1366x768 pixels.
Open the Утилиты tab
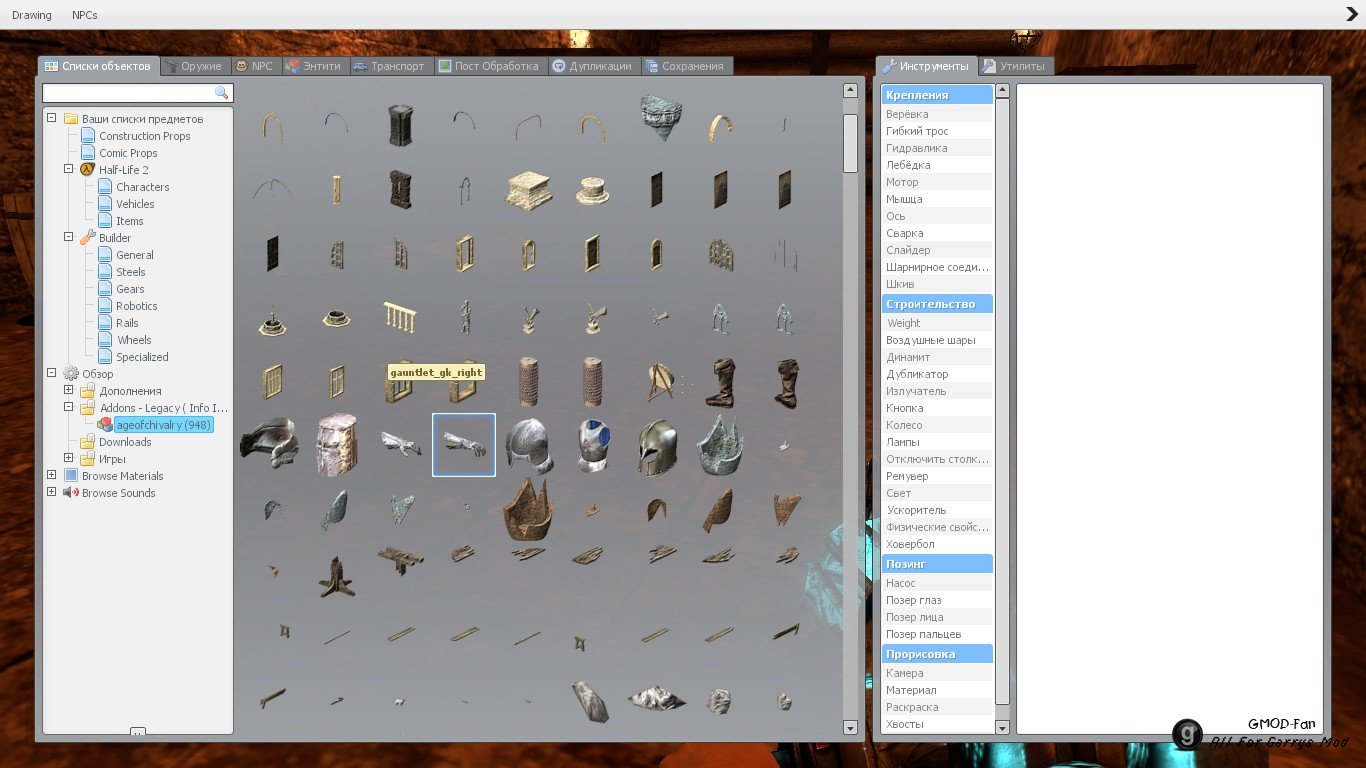tap(1015, 66)
